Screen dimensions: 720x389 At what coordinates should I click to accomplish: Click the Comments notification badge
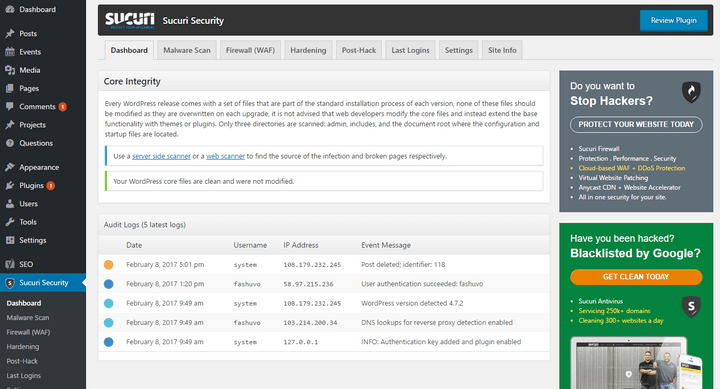click(63, 107)
